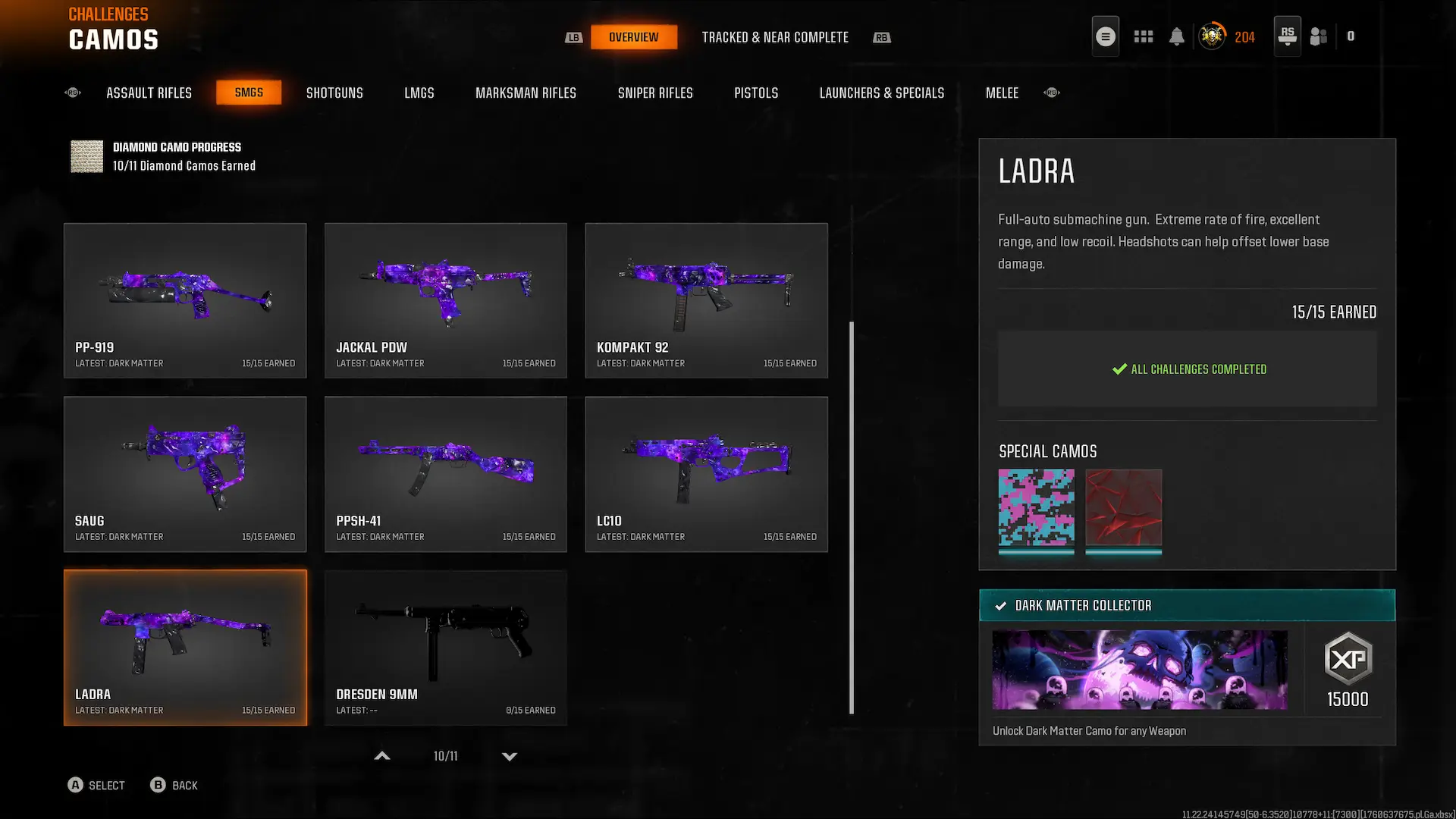The width and height of the screenshot is (1456, 819).
Task: Select the pink-teal digital special camo swatch
Action: pos(1036,507)
